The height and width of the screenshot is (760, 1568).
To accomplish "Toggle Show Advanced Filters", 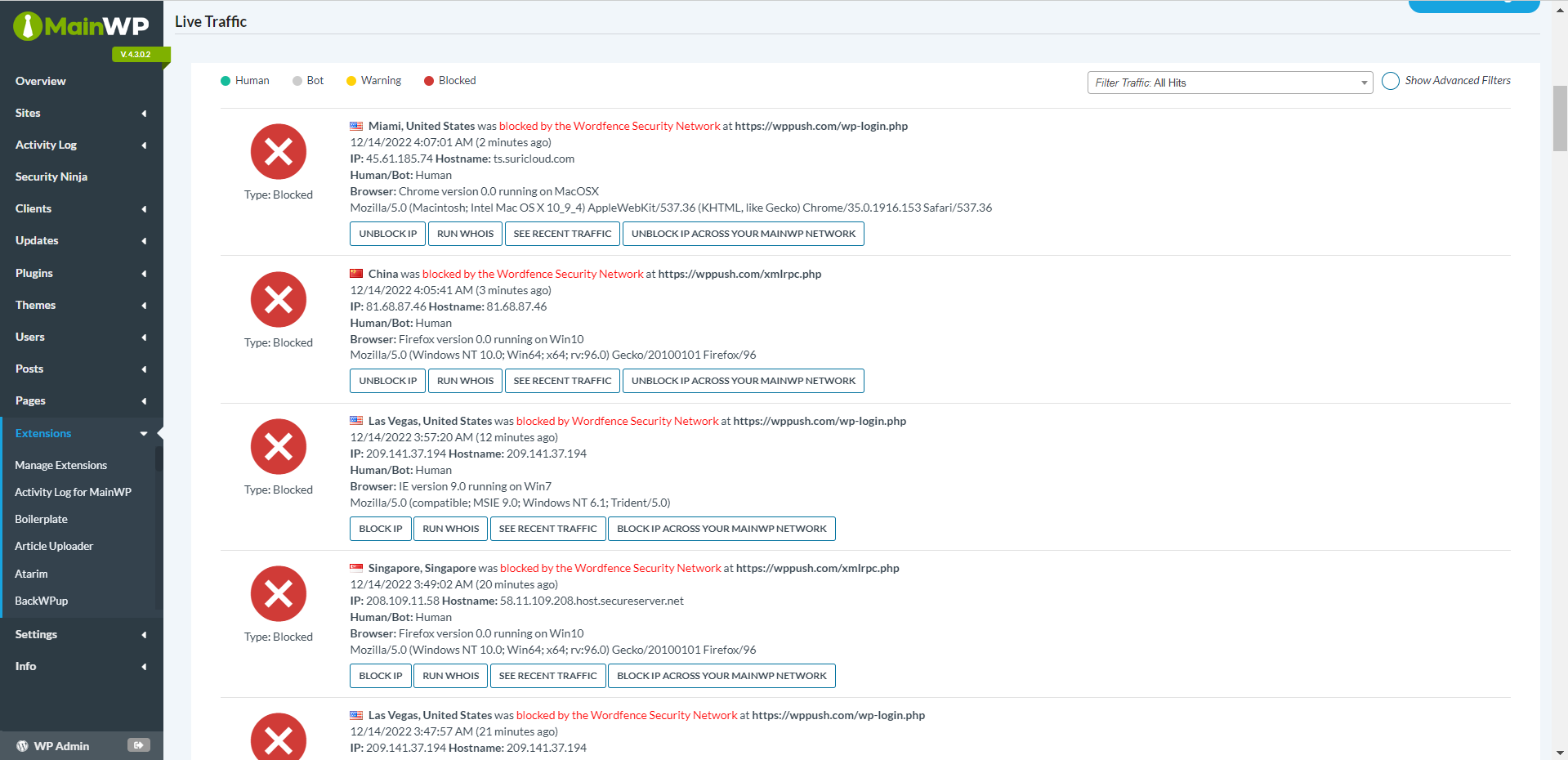I will click(1391, 81).
